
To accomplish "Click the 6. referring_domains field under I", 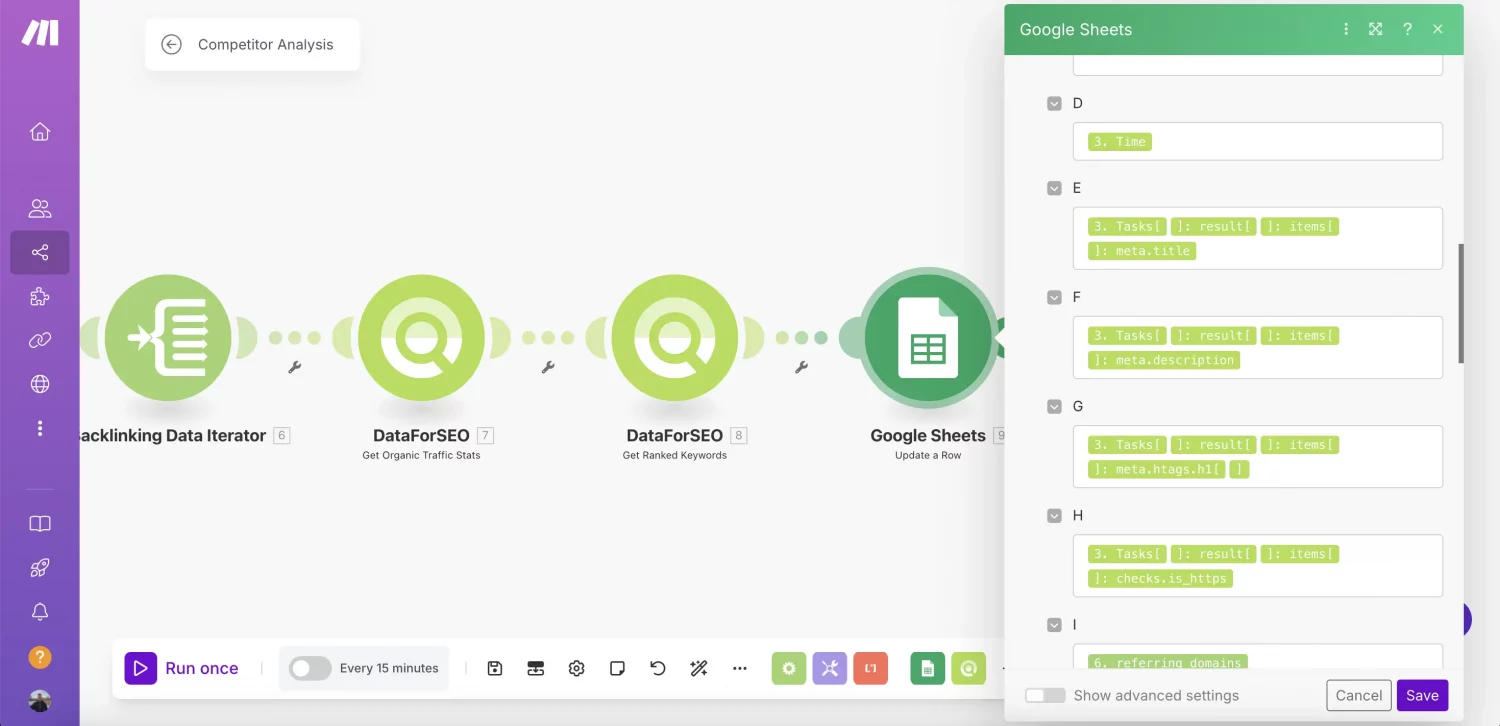I will point(1258,656).
